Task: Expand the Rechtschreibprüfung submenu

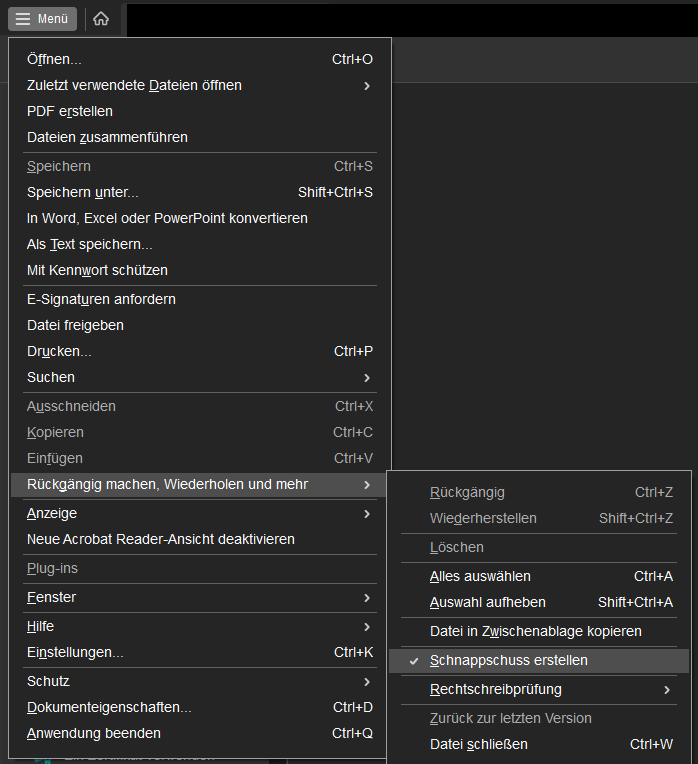Action: pyautogui.click(x=539, y=690)
